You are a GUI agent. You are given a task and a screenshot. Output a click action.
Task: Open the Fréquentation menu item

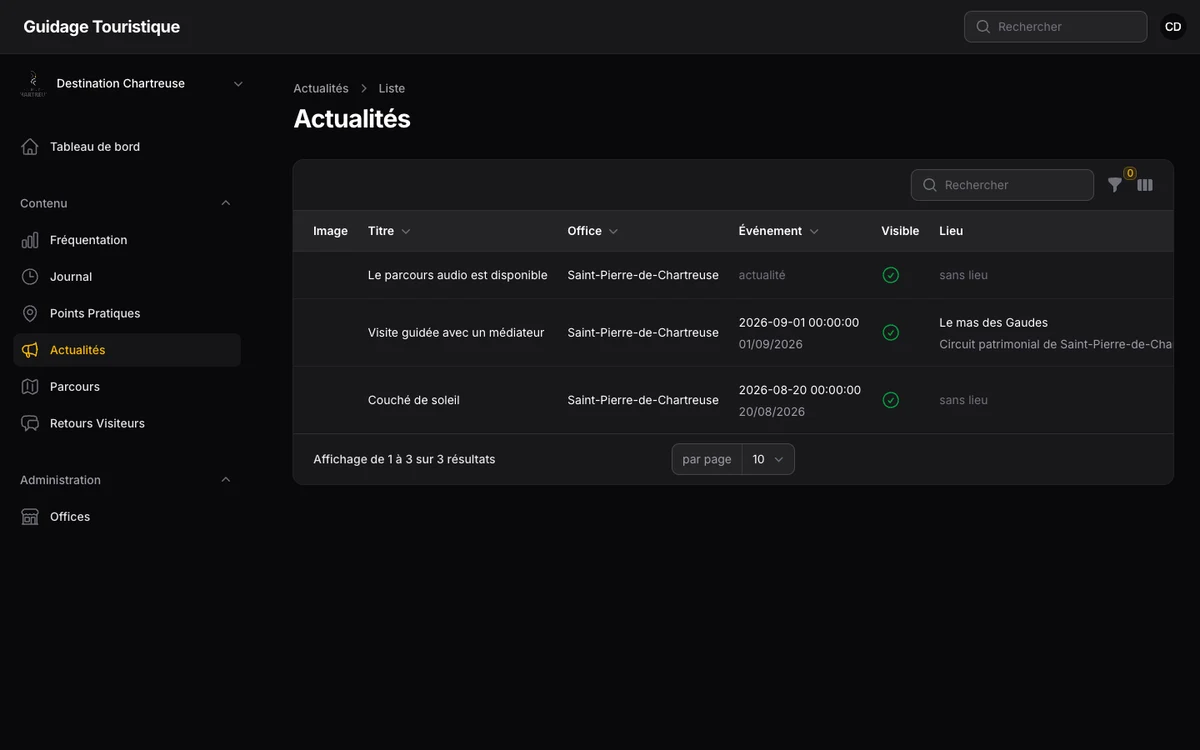127,240
